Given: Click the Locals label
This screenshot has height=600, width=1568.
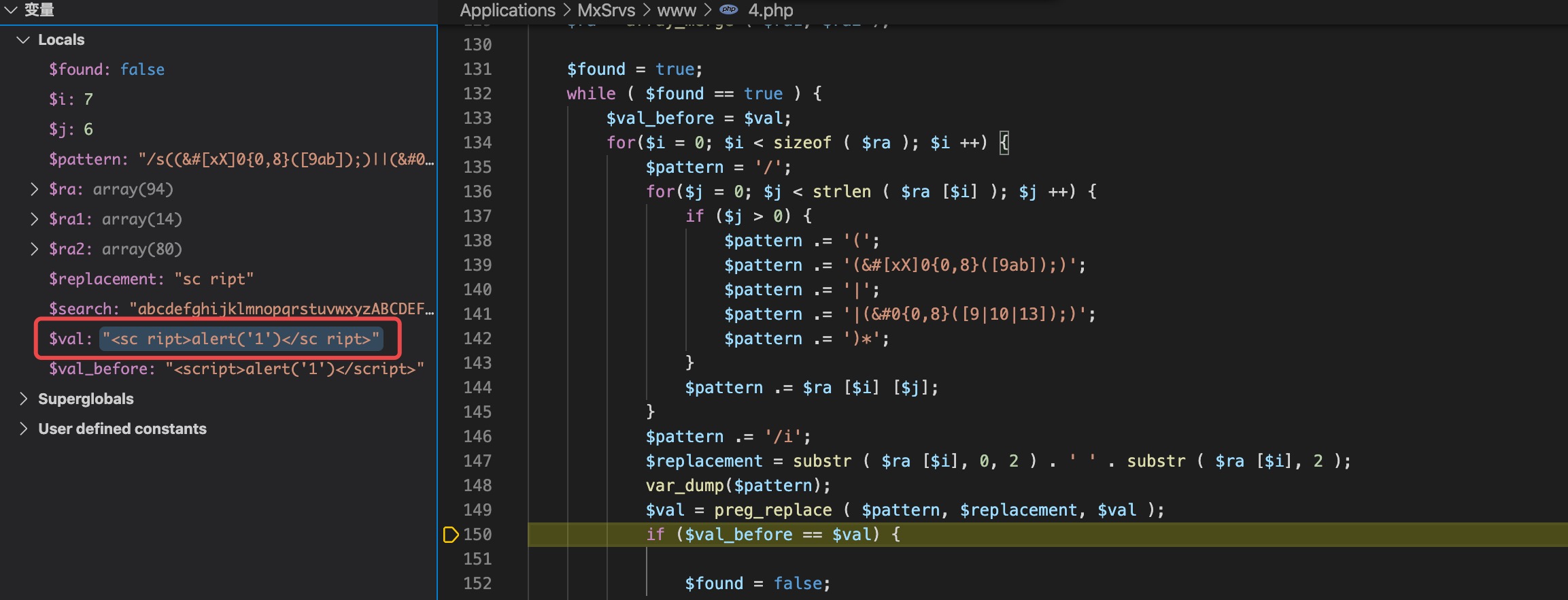Looking at the screenshot, I should pos(61,39).
